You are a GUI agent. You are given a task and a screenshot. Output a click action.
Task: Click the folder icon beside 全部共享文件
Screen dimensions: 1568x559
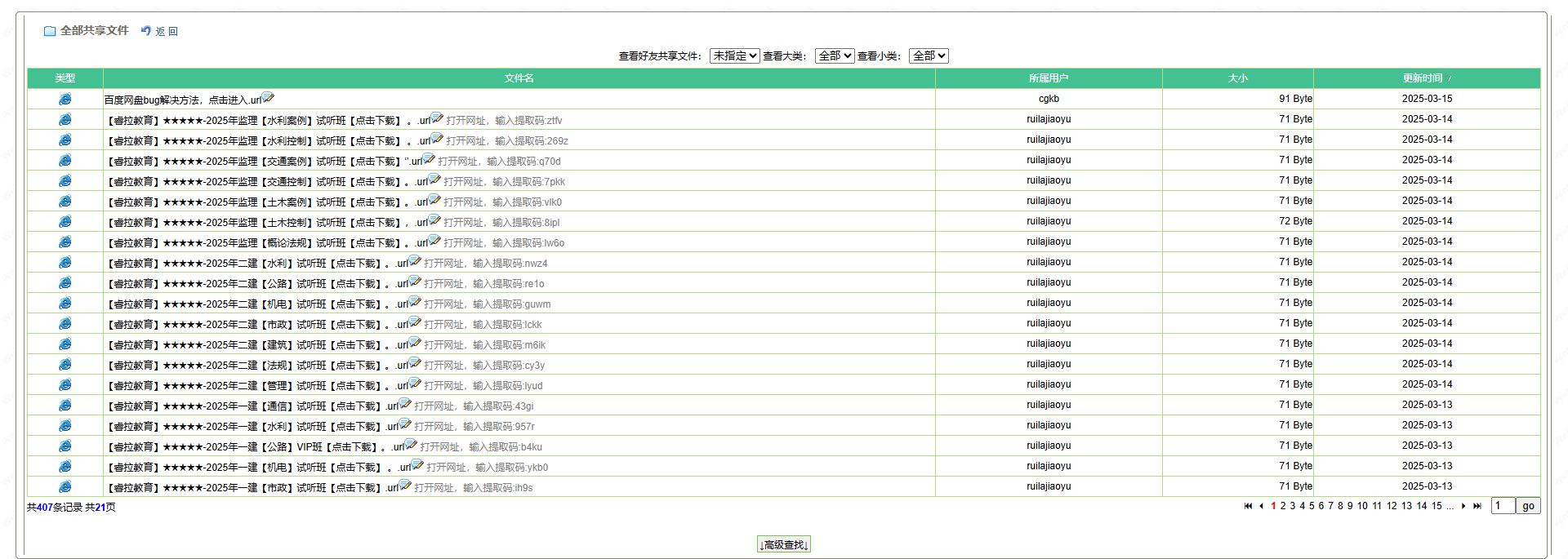coord(50,31)
